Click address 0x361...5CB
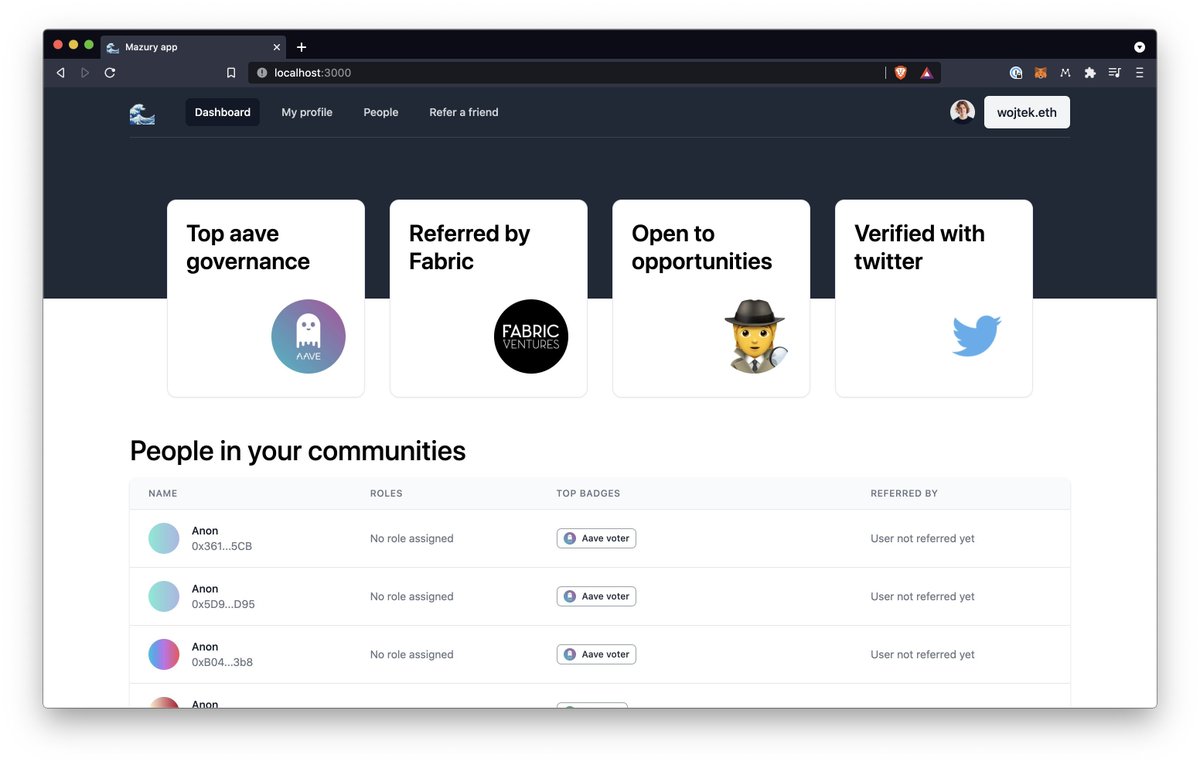 tap(222, 546)
